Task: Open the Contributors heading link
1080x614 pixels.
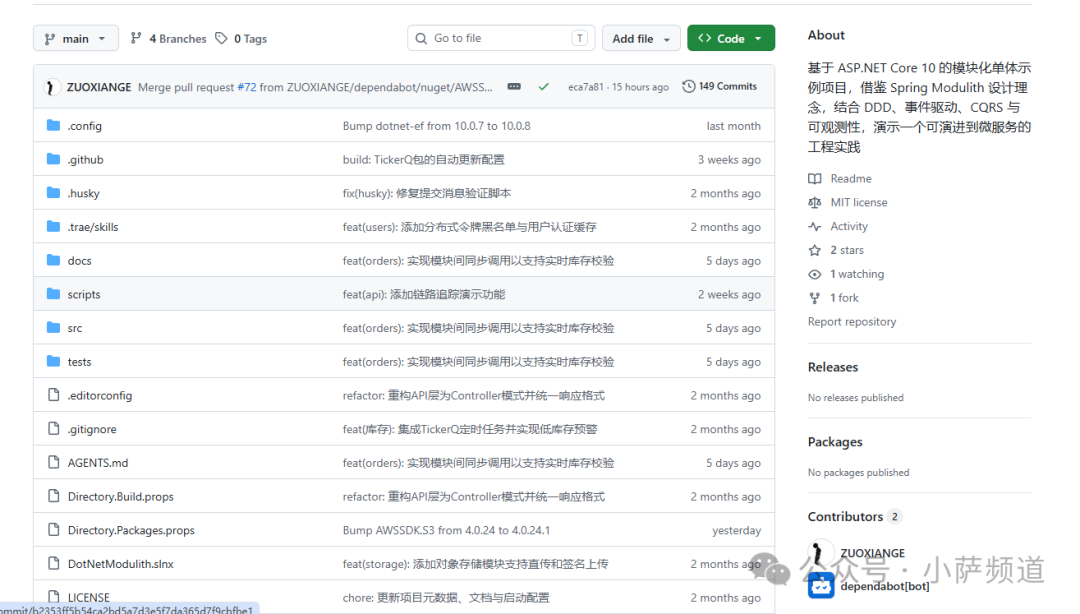Action: coord(845,517)
